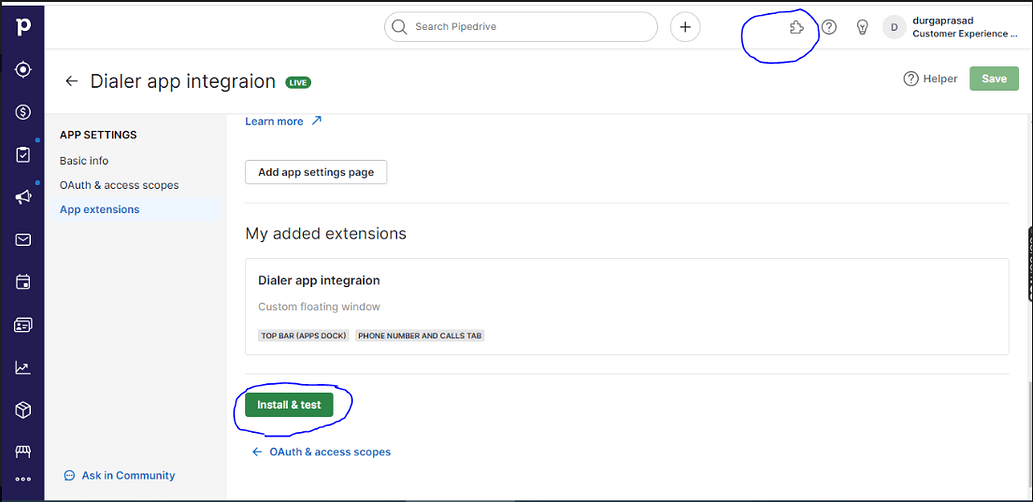Open Activities calendar icon in sidebar
Screen dimensions: 1033x502
coord(23,283)
